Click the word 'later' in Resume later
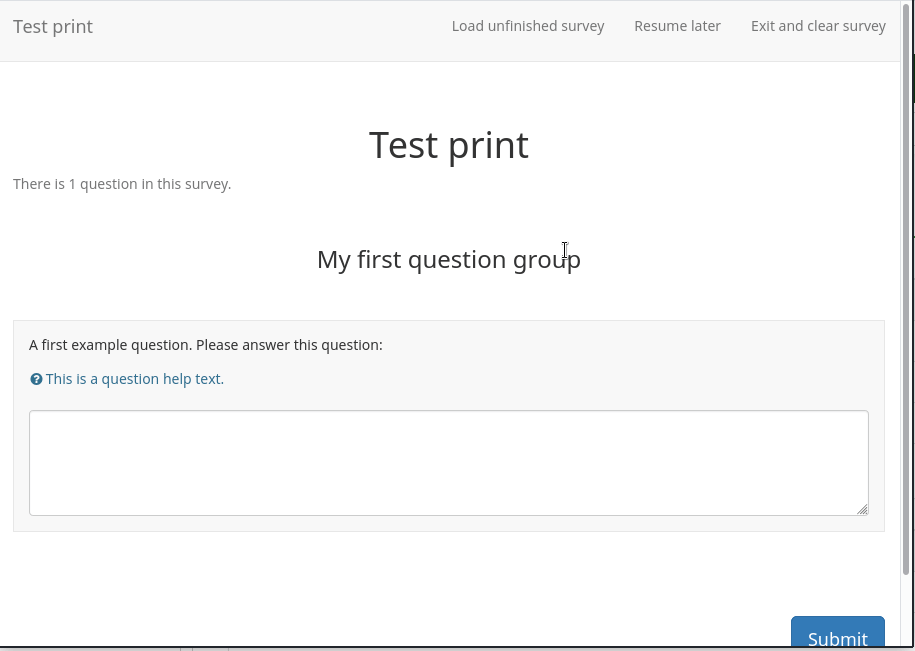915x651 pixels. point(703,27)
